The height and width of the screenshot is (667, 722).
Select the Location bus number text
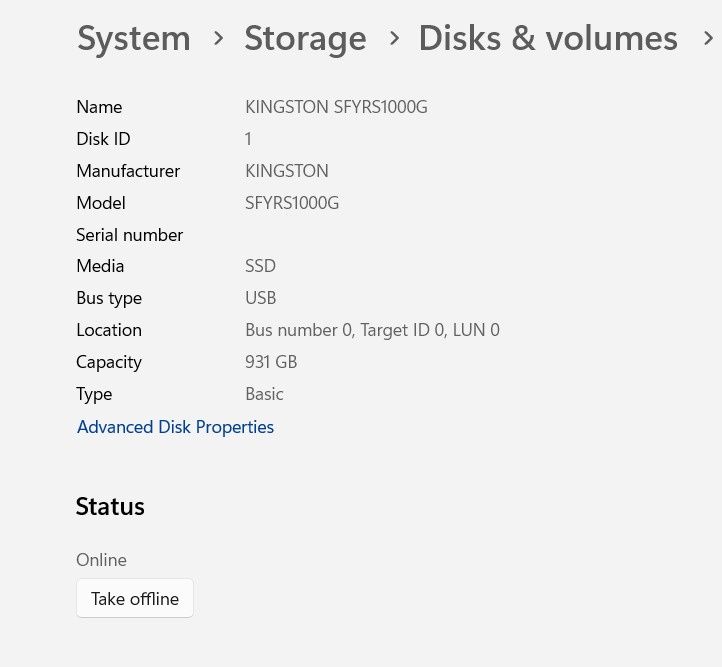click(372, 330)
